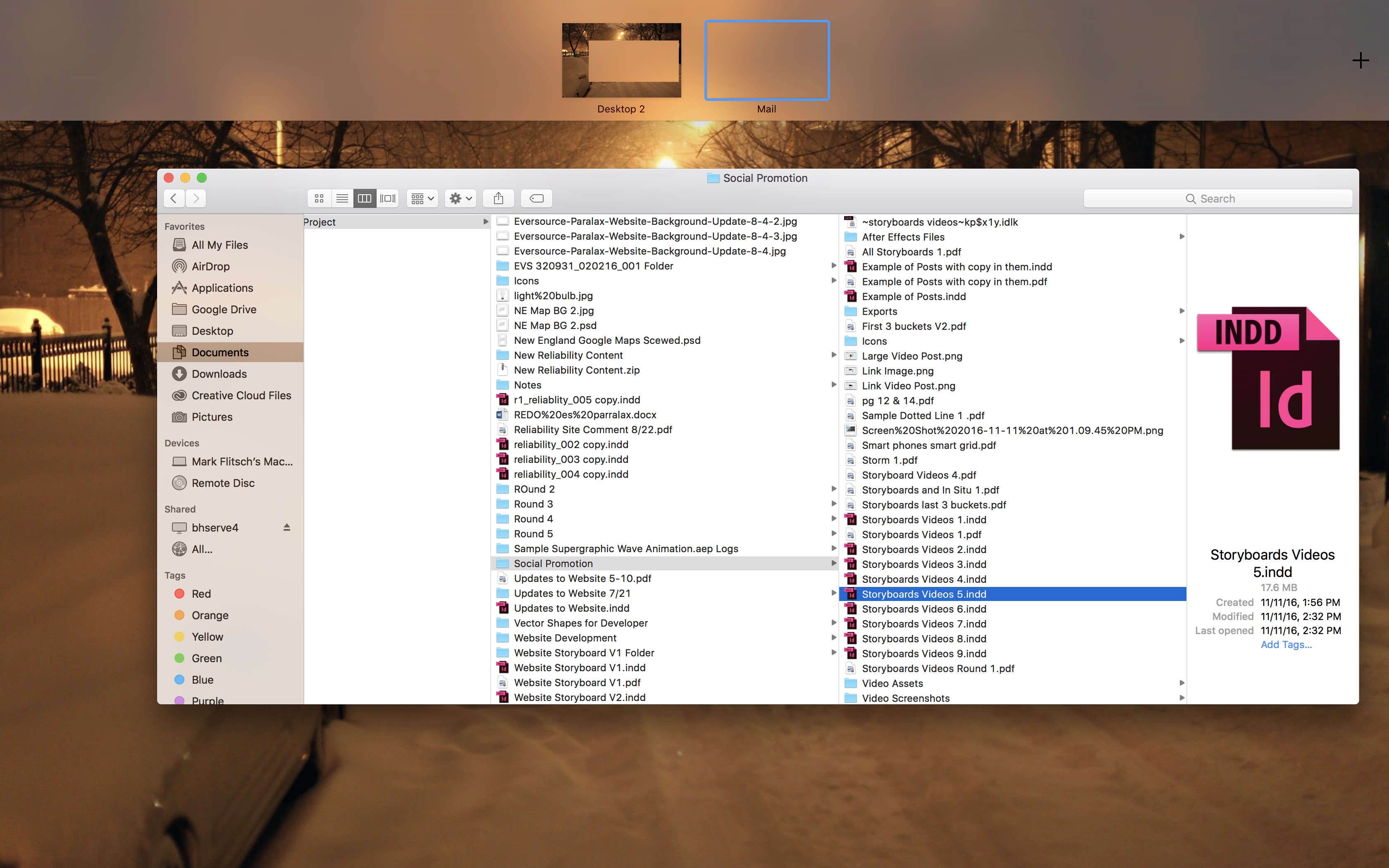Select Storyboards Videos 6.indd file
The image size is (1389, 868).
point(924,609)
